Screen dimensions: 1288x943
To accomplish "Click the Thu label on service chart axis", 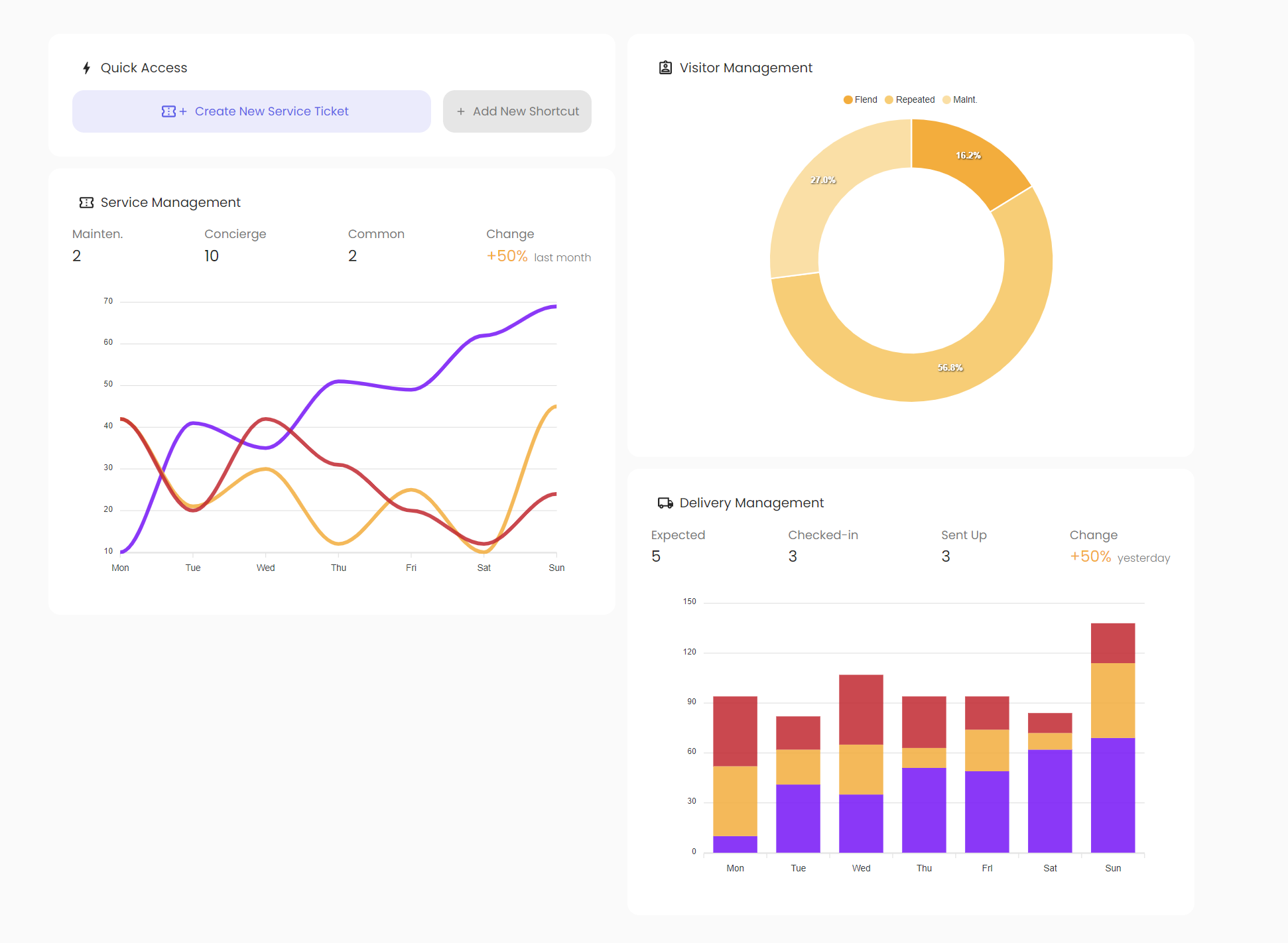I will 338,568.
